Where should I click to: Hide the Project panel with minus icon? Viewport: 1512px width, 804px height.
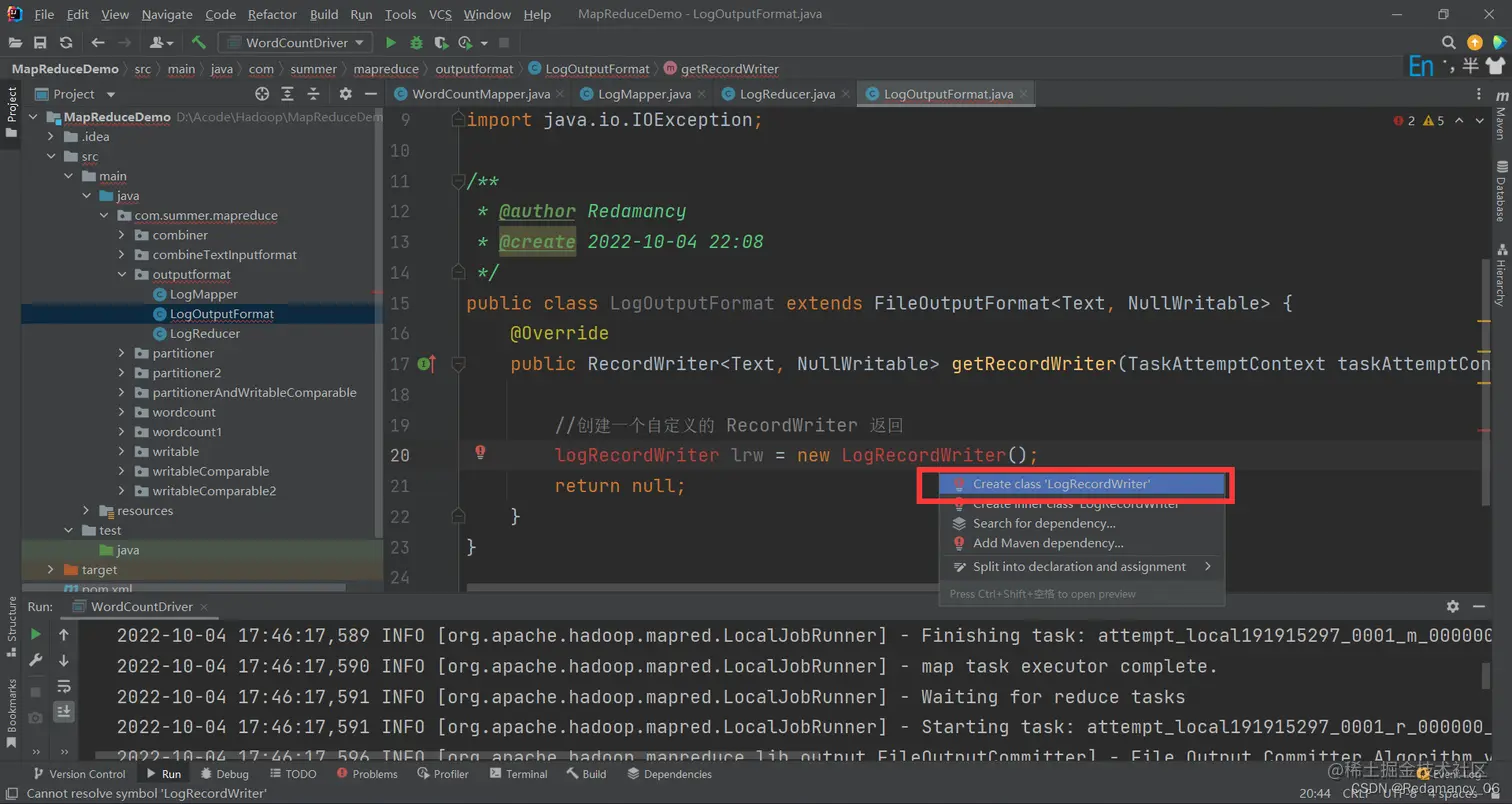click(x=371, y=94)
